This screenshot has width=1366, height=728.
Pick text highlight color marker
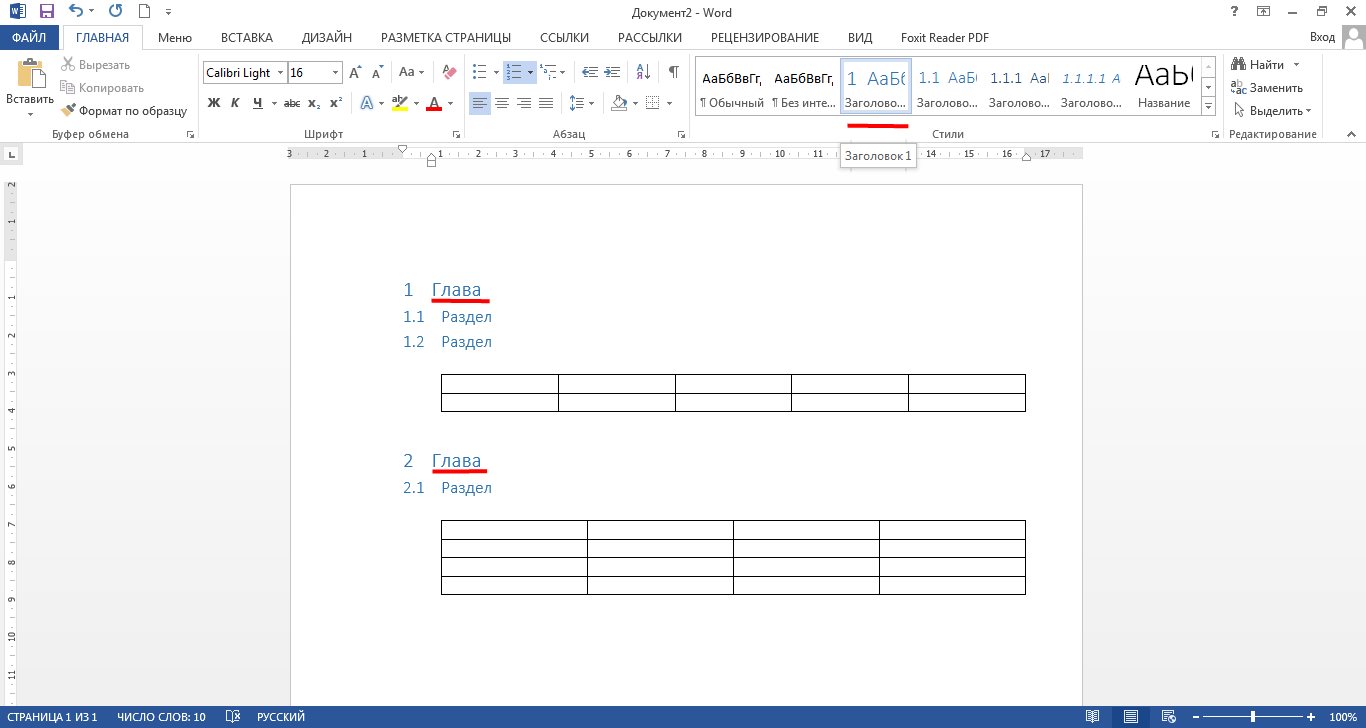[400, 103]
